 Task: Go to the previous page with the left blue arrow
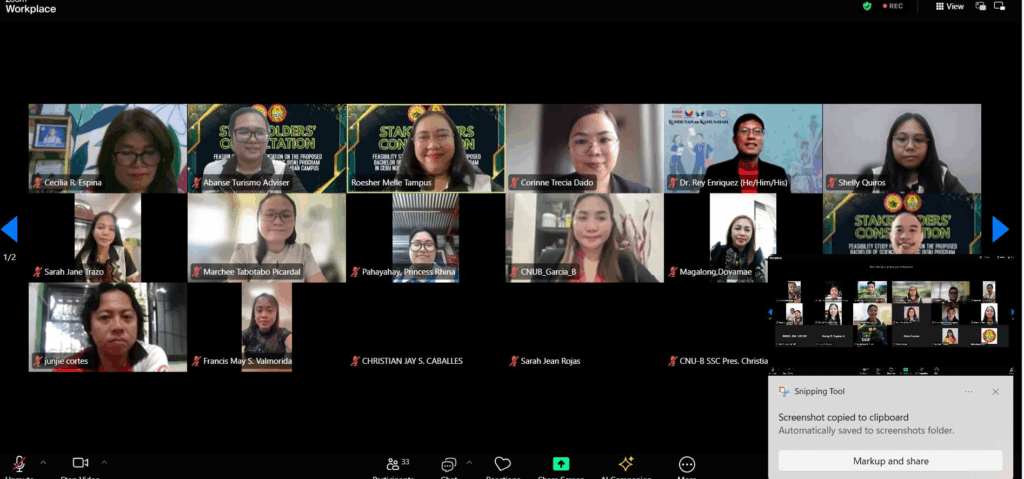point(9,229)
